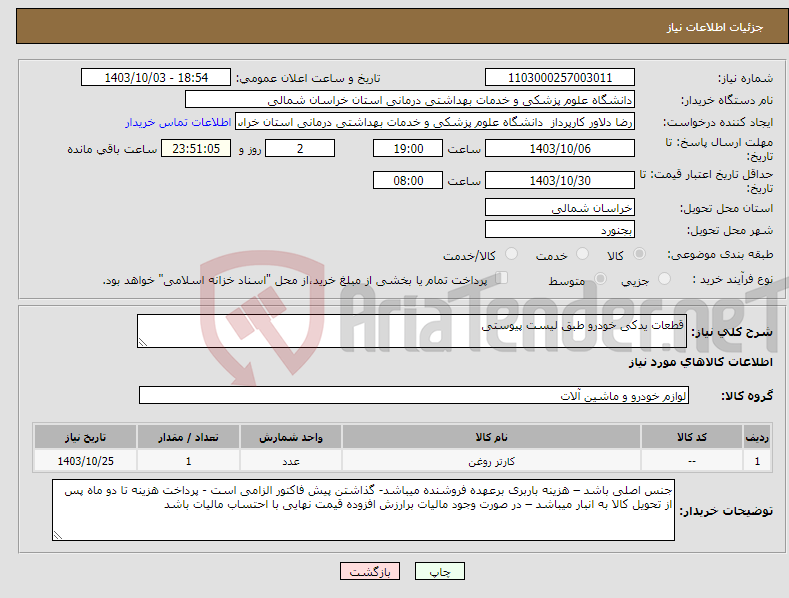Select the خدمت radio button
This screenshot has width=789, height=598.
[582, 254]
